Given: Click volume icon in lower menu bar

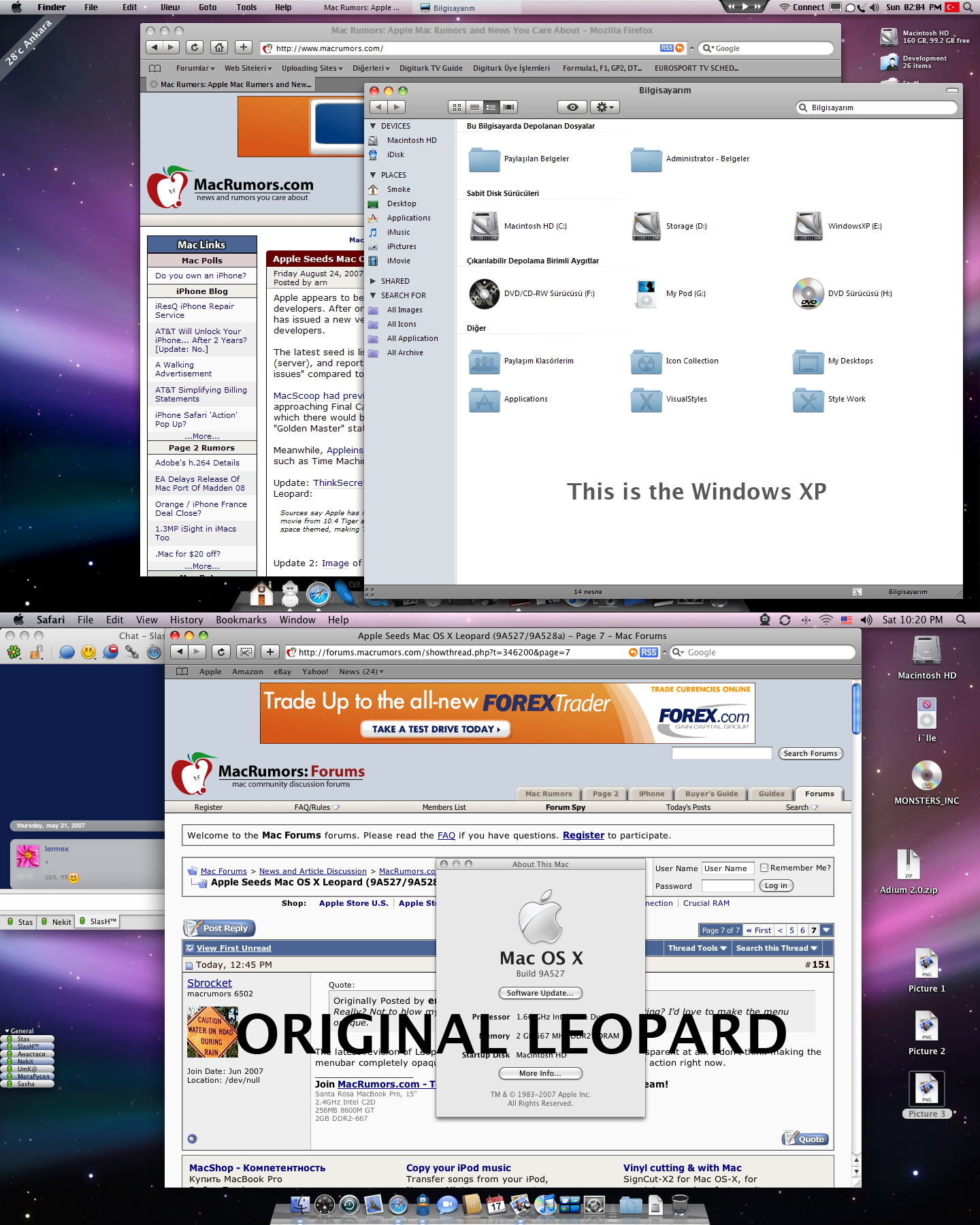Looking at the screenshot, I should click(866, 620).
